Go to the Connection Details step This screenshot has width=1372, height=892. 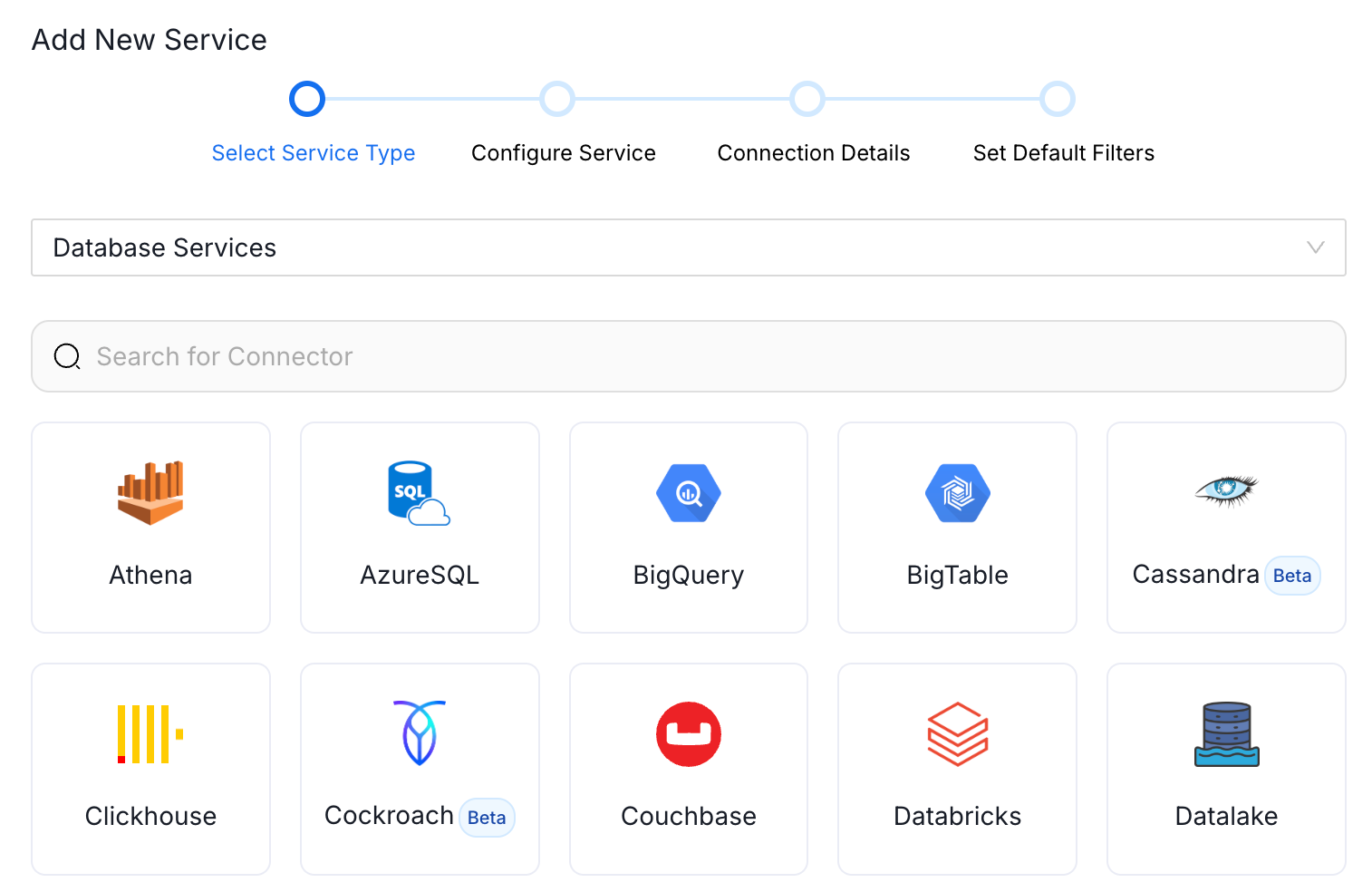click(x=814, y=153)
